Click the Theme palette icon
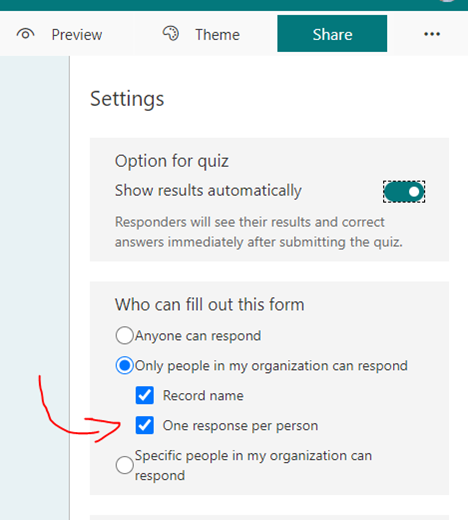The height and width of the screenshot is (520, 468). (x=171, y=33)
